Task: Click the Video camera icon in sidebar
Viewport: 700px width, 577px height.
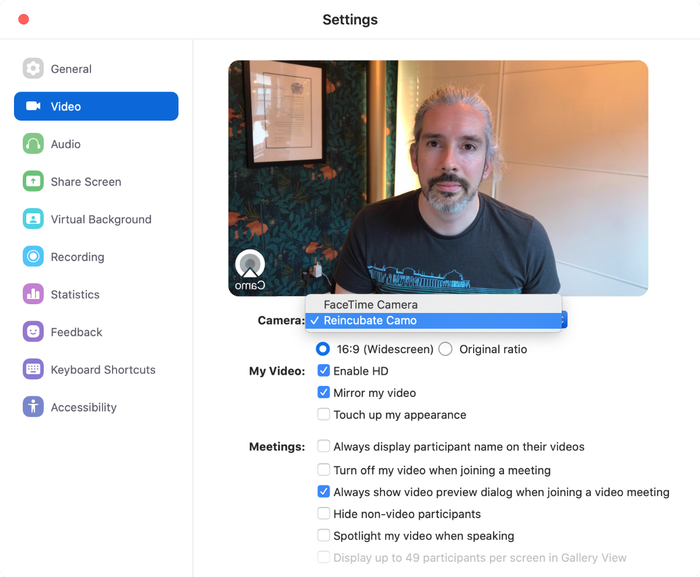Action: (33, 106)
